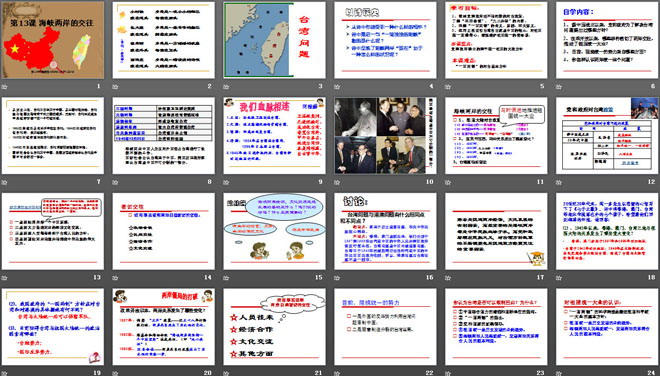Click the animation star icon under slide 6
Image resolution: width=660 pixels, height=376 pixels.
point(559,87)
